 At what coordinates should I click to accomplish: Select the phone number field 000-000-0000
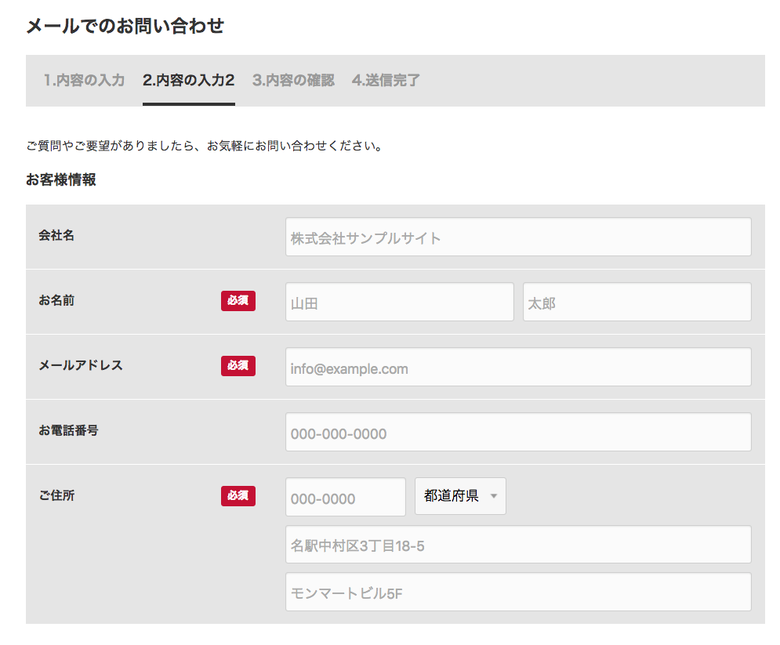(x=518, y=432)
